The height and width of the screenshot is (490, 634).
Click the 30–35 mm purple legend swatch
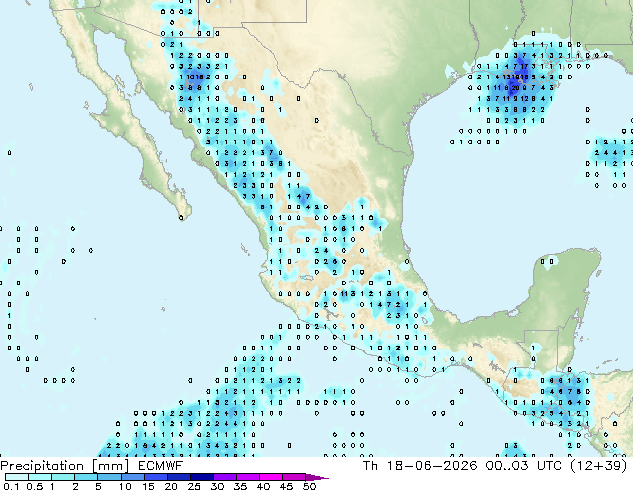pyautogui.click(x=225, y=477)
